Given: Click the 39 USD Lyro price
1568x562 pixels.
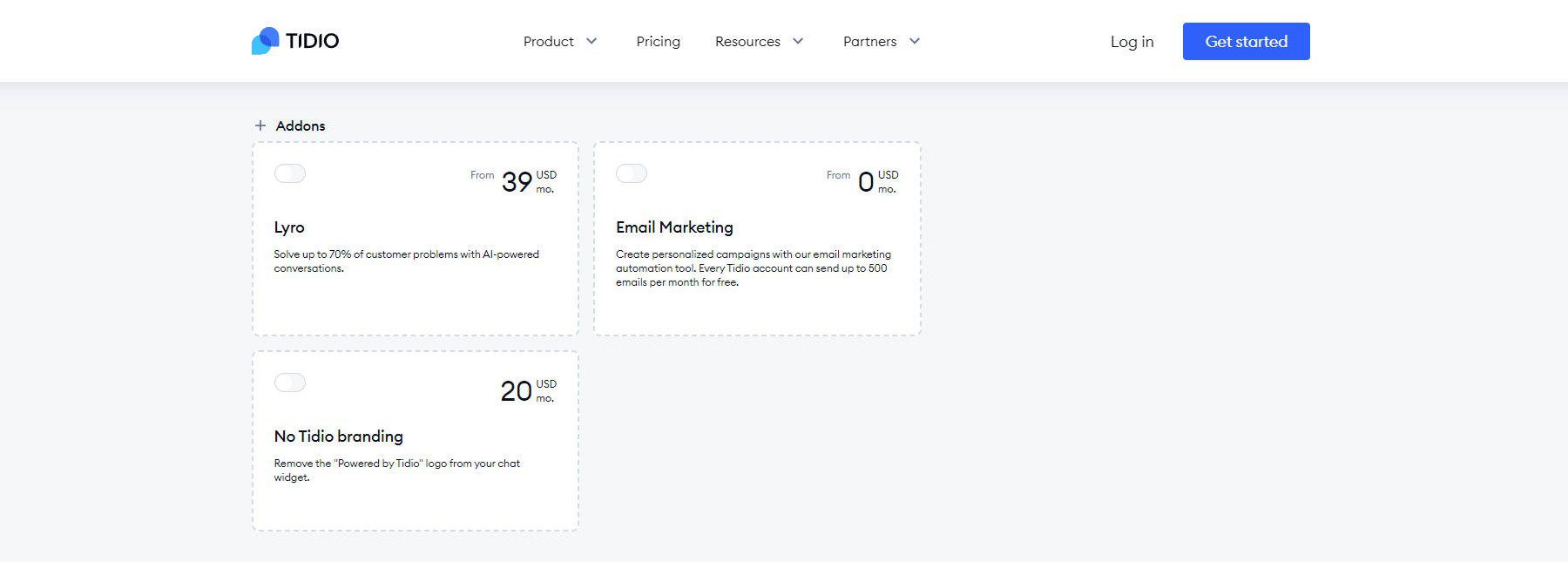Looking at the screenshot, I should pos(517,181).
